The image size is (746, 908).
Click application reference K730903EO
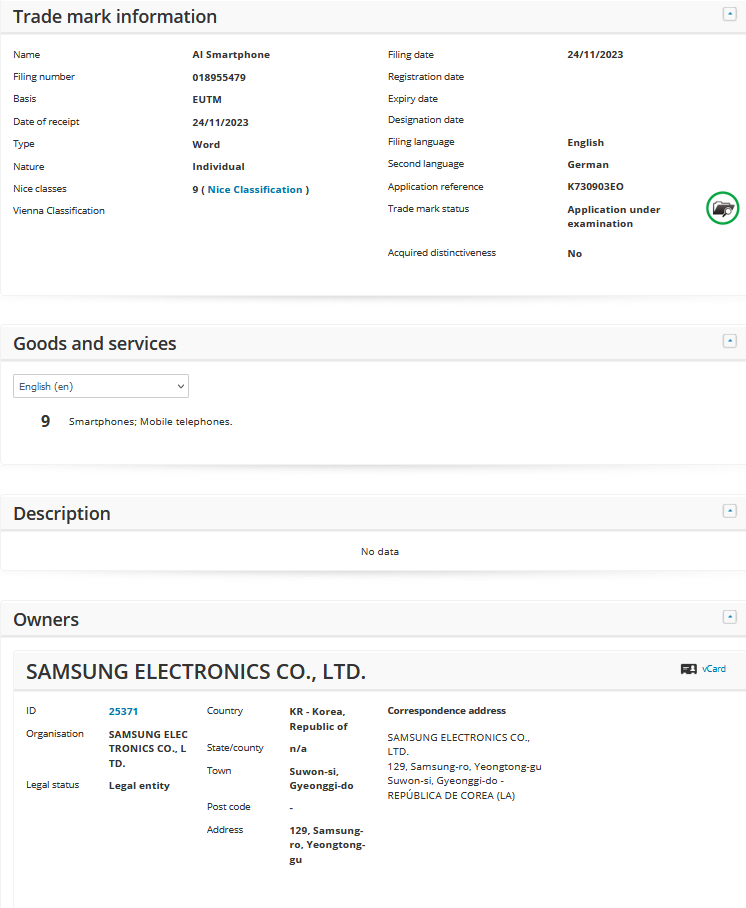point(595,186)
